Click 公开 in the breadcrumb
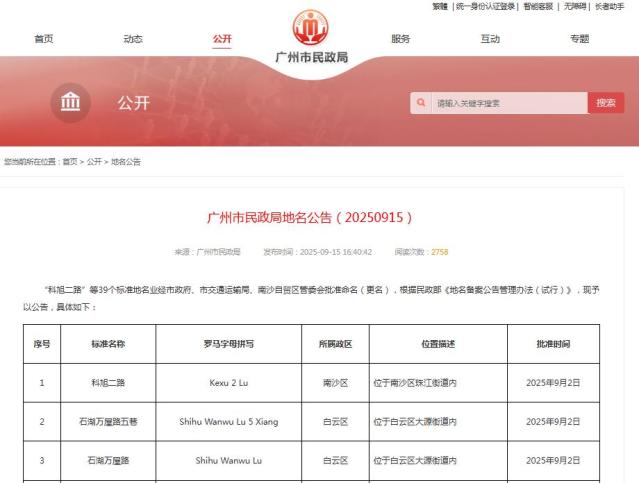639x483 pixels. [x=94, y=162]
